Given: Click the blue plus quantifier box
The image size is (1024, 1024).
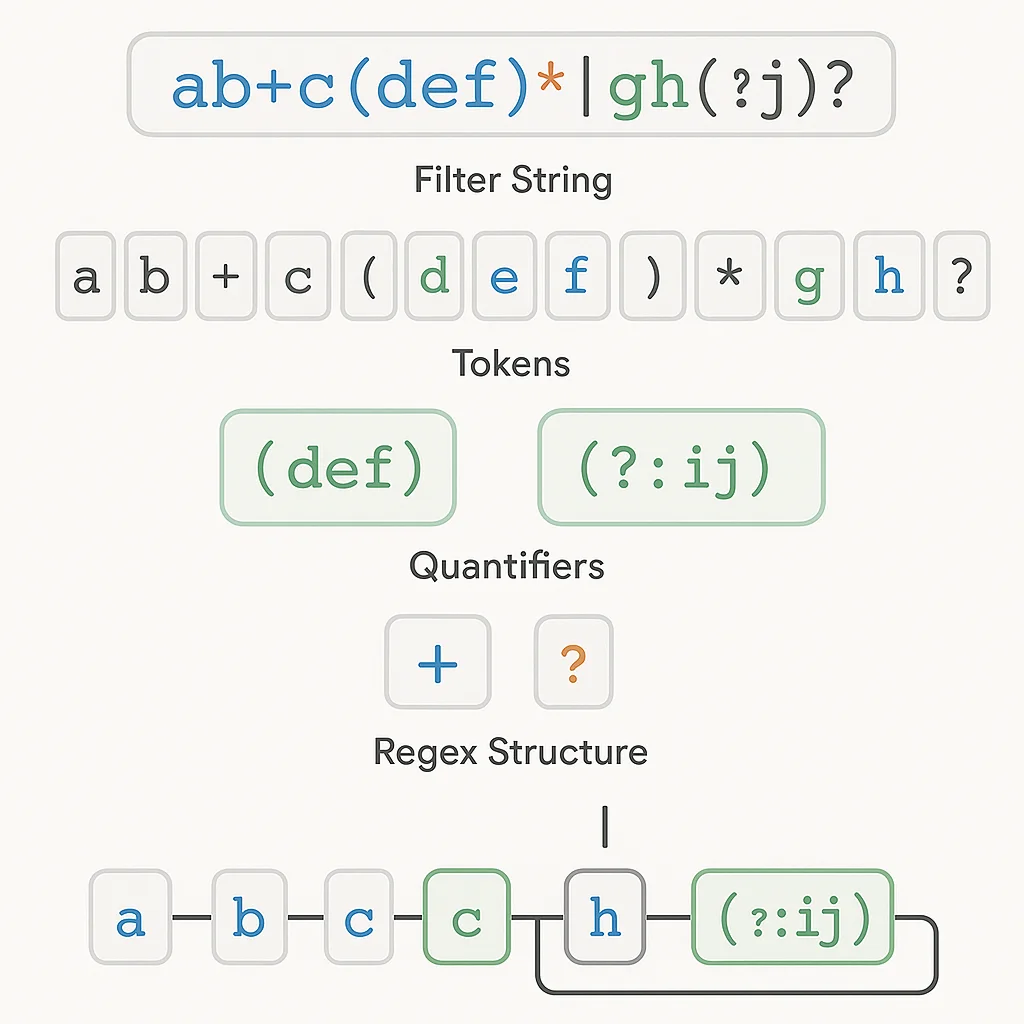Looking at the screenshot, I should click(x=438, y=662).
